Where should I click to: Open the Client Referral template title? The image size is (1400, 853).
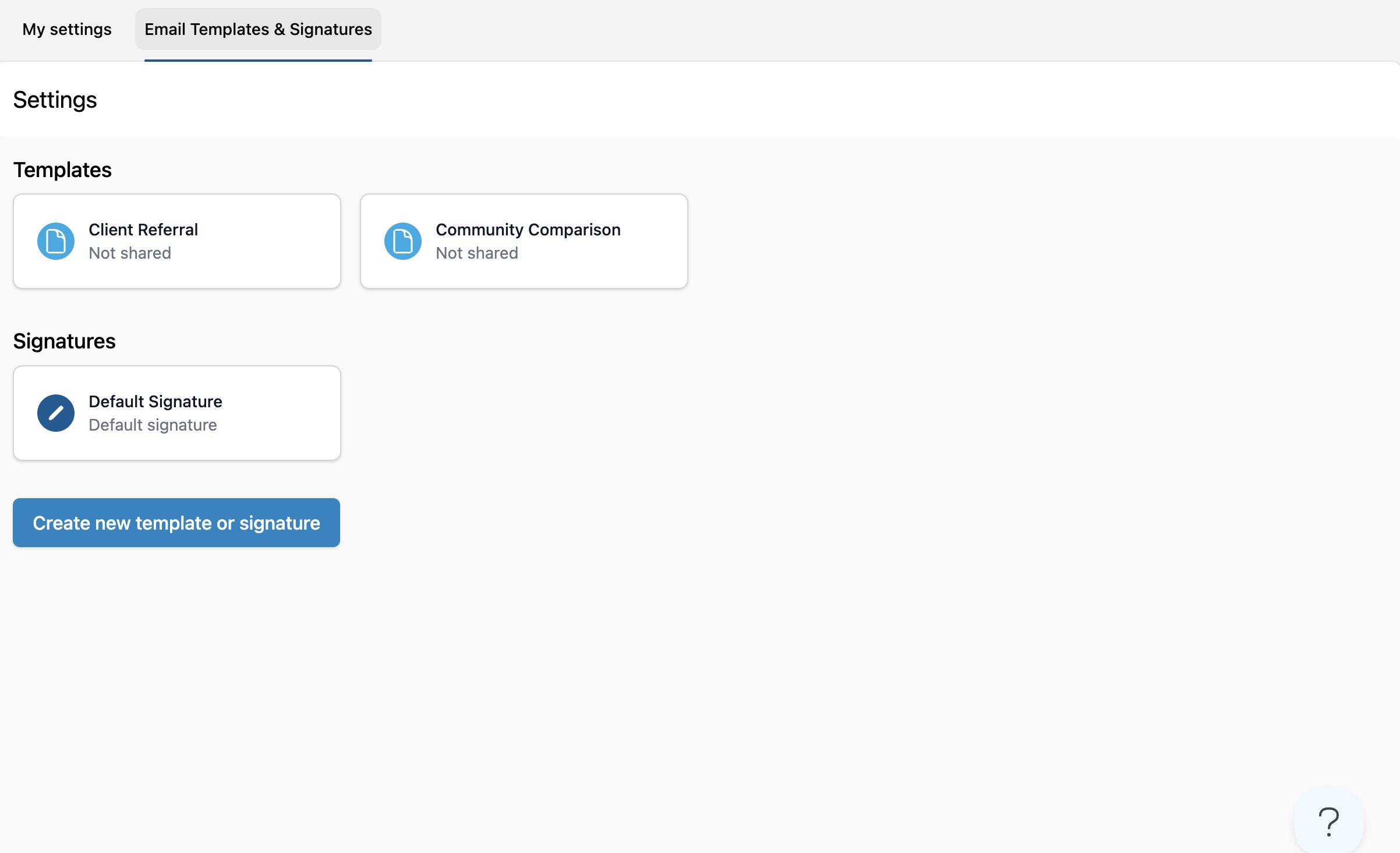coord(143,230)
